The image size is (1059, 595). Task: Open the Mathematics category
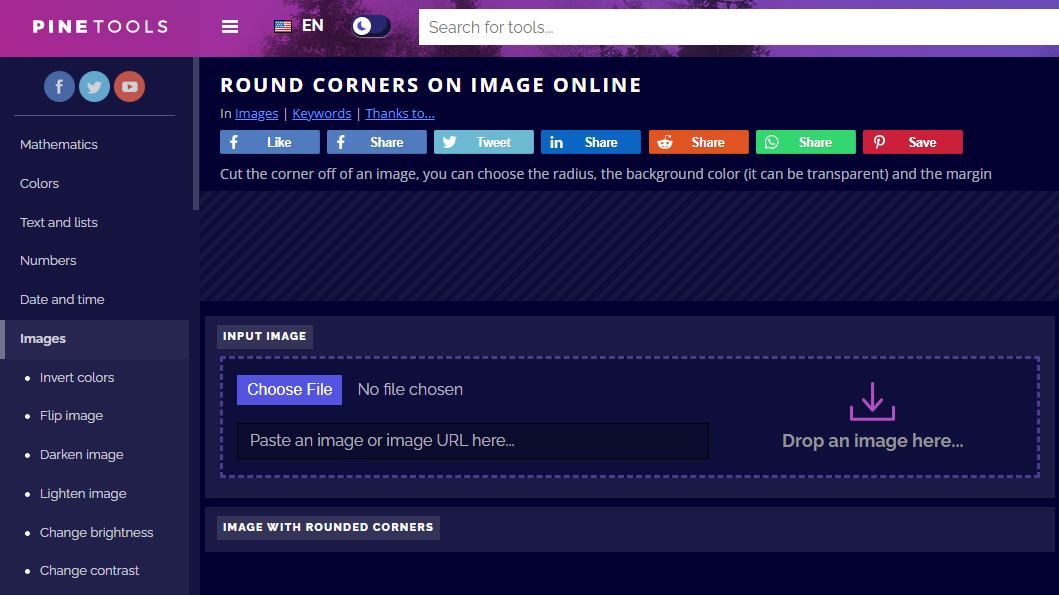click(59, 145)
